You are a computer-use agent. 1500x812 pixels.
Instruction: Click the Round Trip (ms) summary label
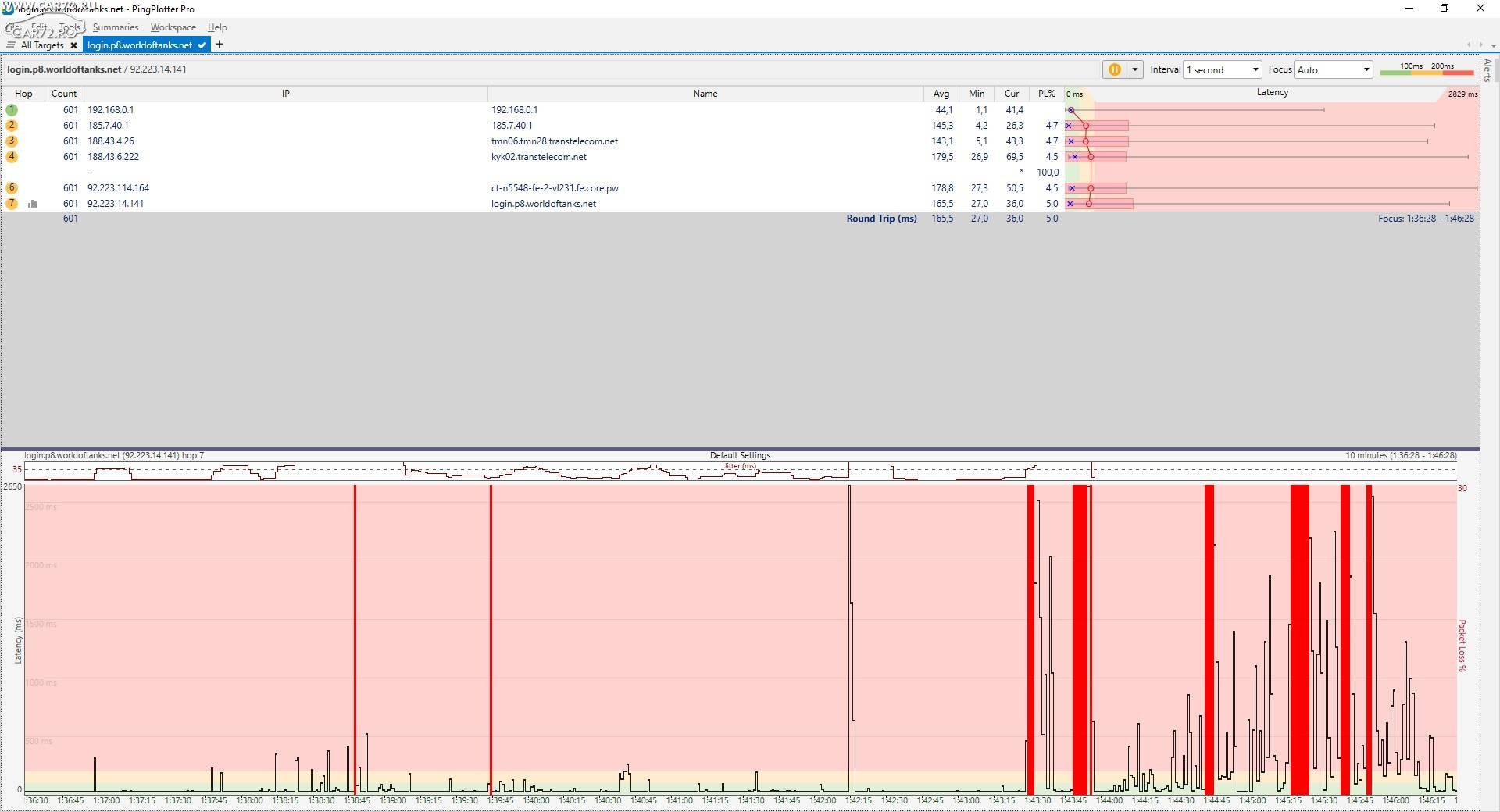(x=881, y=219)
